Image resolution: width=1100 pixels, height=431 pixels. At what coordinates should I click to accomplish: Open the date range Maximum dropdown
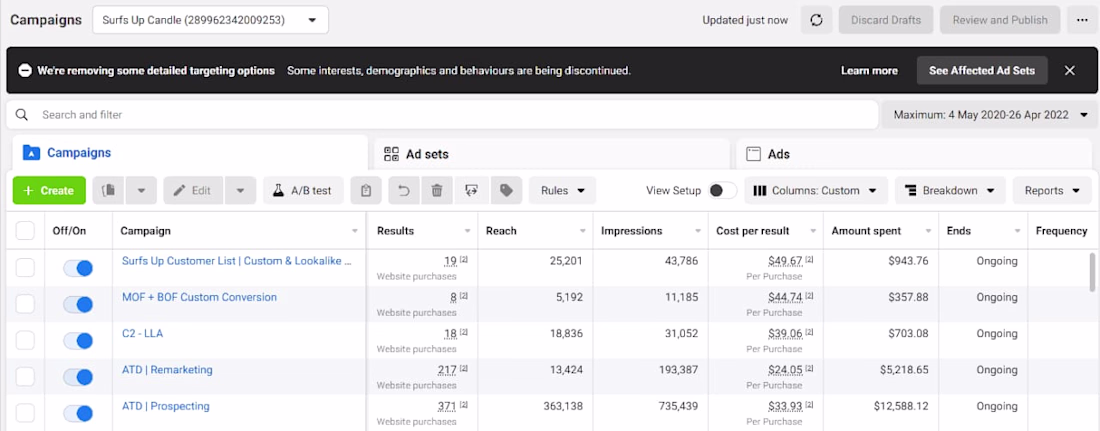pos(990,114)
